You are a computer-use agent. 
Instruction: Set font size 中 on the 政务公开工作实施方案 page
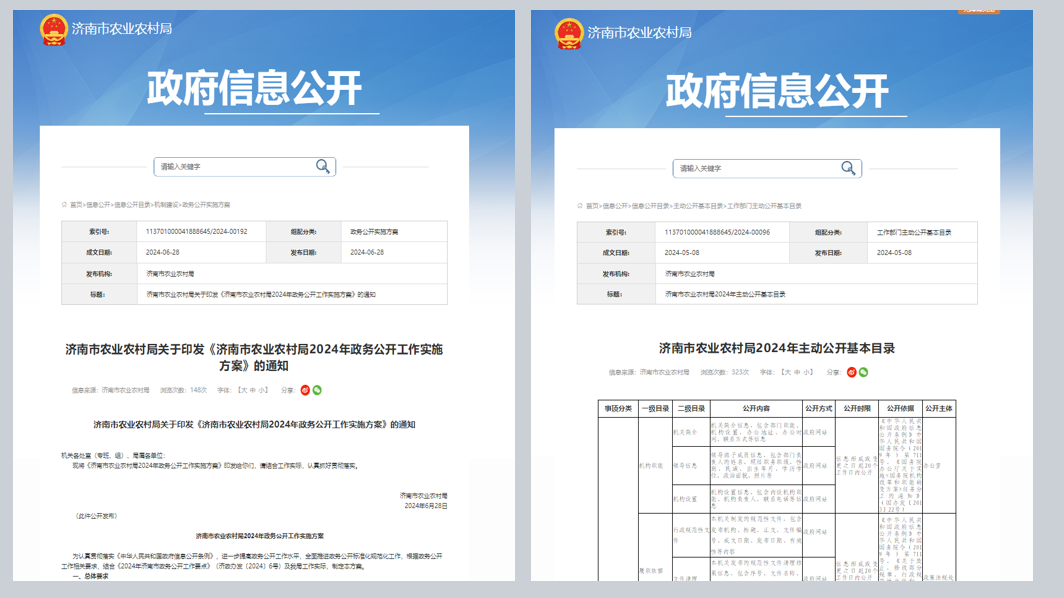252,390
